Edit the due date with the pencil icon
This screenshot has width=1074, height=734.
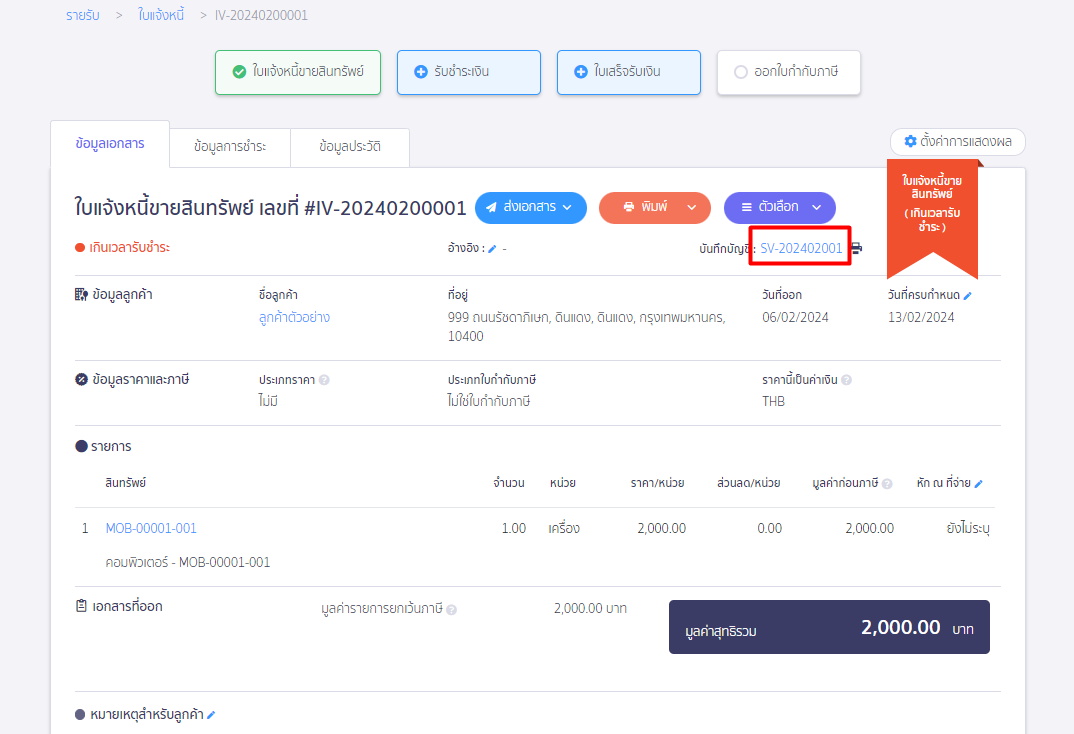point(968,296)
